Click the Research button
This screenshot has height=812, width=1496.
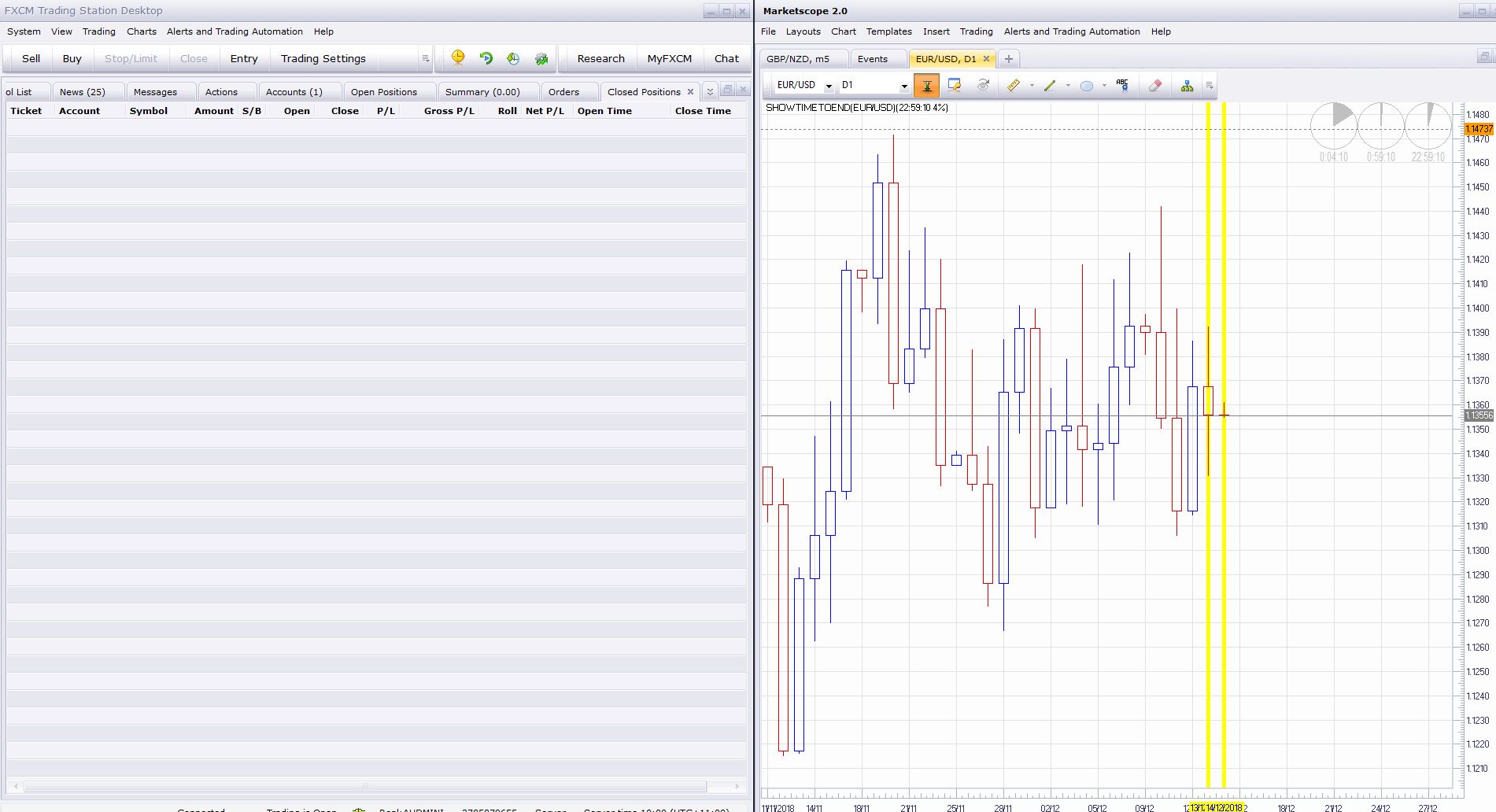pos(600,58)
